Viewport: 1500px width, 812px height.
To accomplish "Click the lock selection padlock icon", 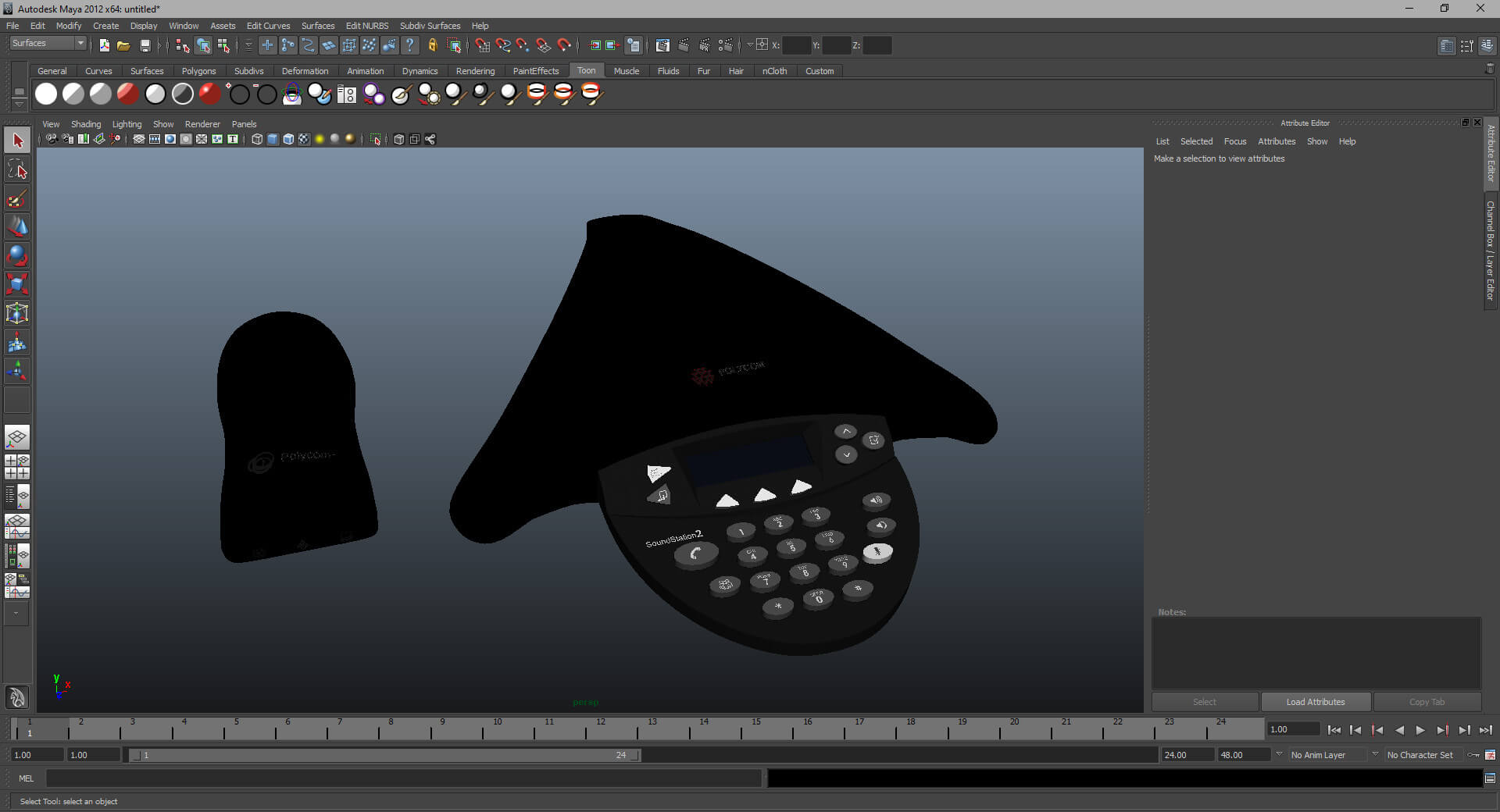I will tap(432, 46).
